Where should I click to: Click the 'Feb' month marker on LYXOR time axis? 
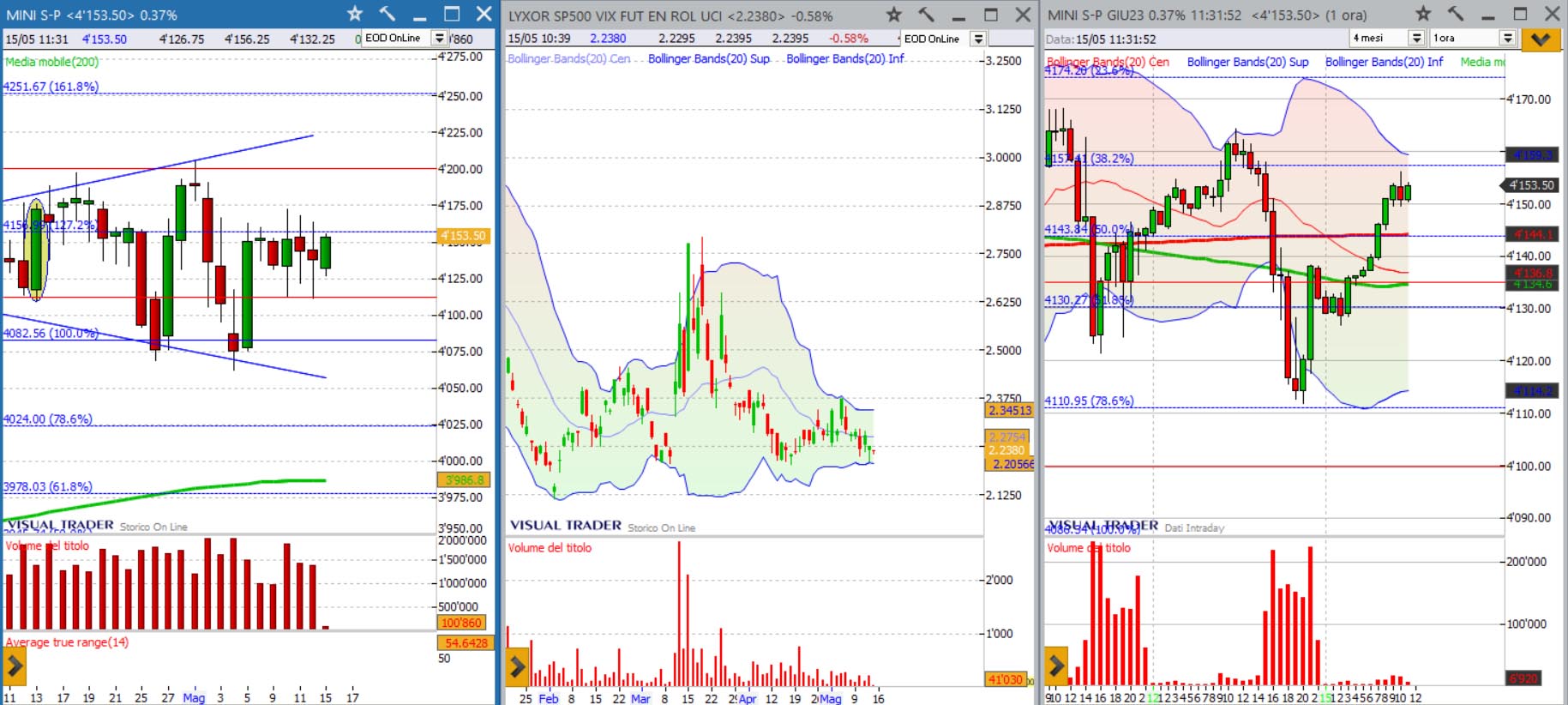[x=548, y=698]
